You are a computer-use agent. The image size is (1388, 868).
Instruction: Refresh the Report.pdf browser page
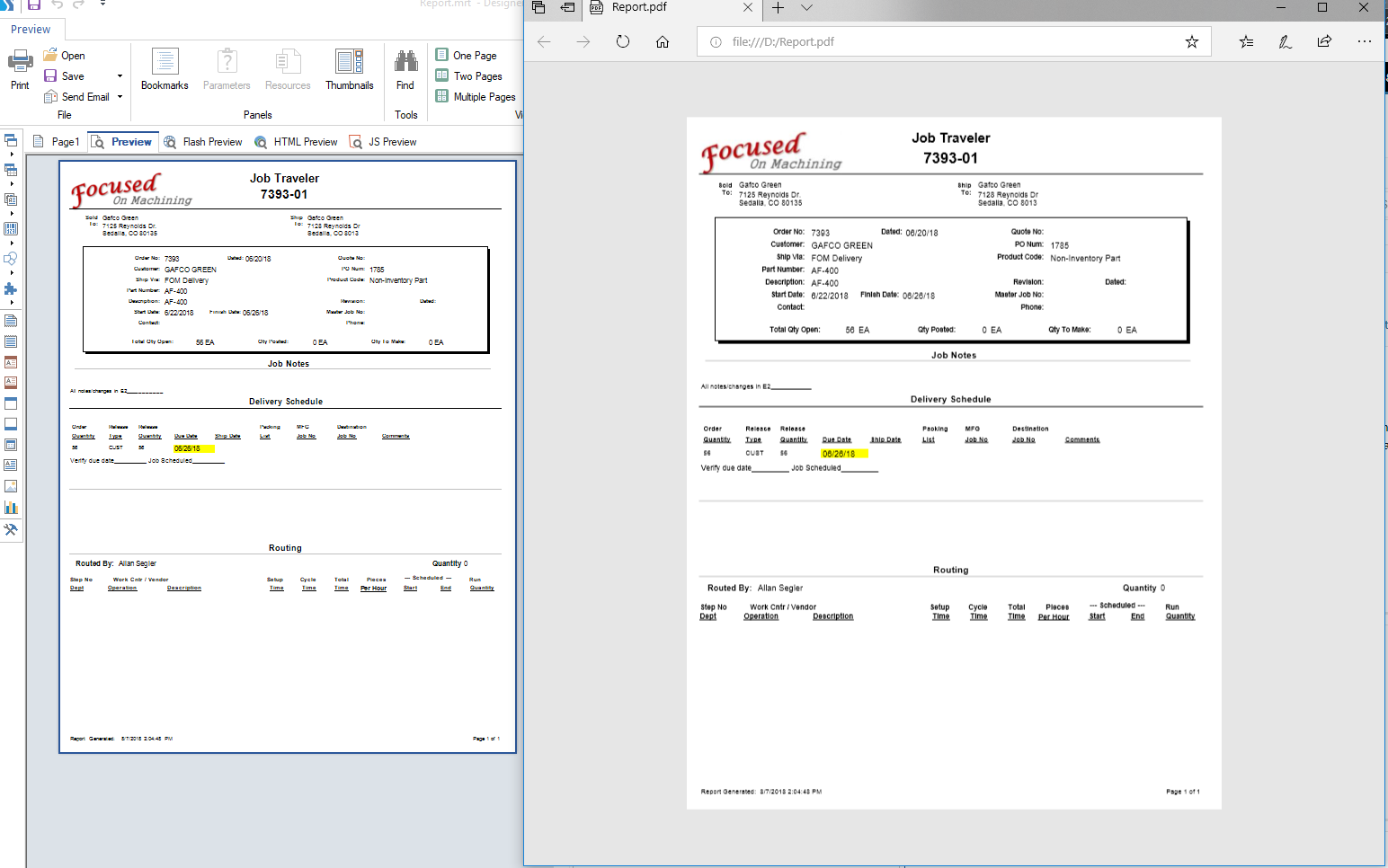point(623,41)
